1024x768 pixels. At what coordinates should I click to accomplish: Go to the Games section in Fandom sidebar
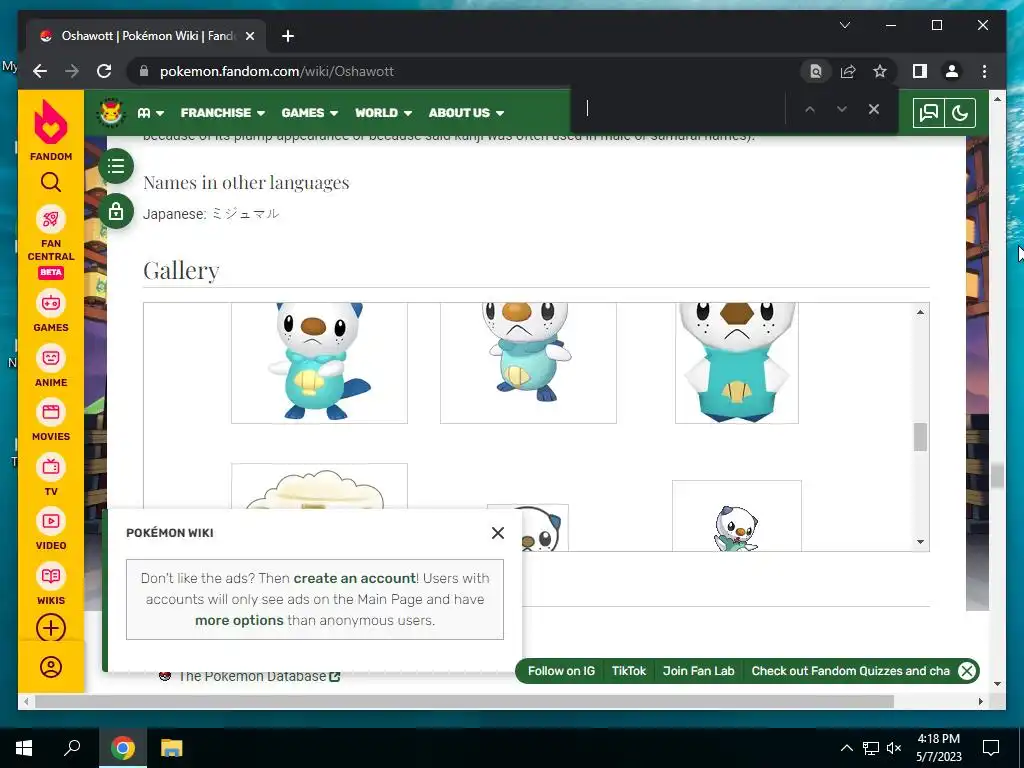51,312
